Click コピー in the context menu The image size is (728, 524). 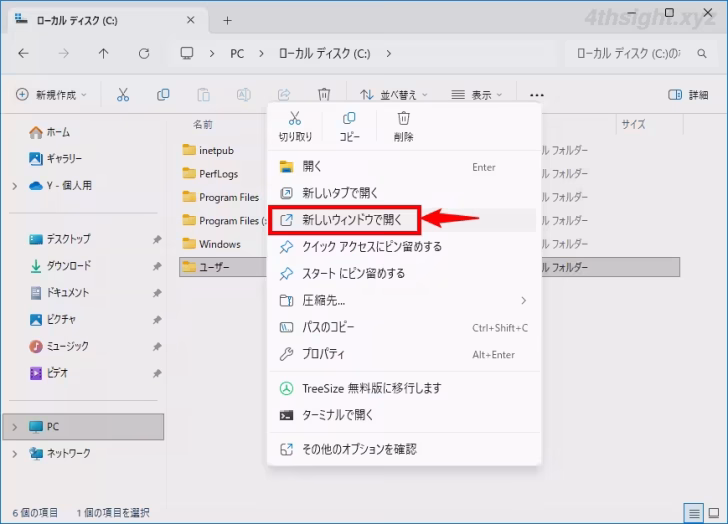coord(349,127)
